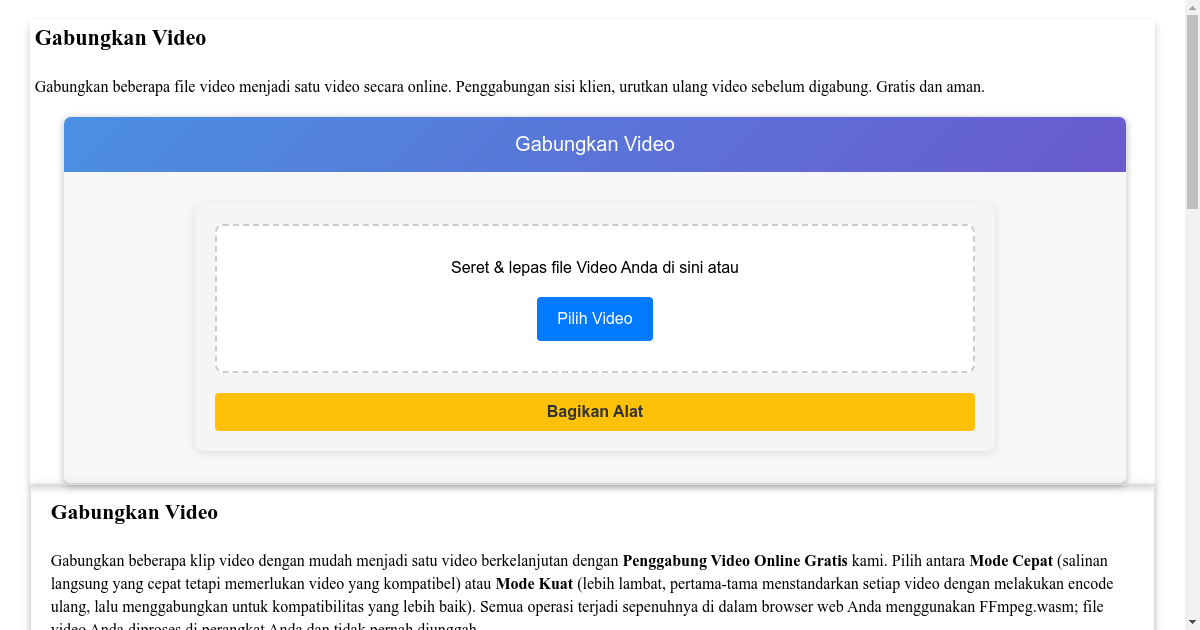Click the bold 'Penggabung Video Online Gratis' text

pyautogui.click(x=735, y=560)
